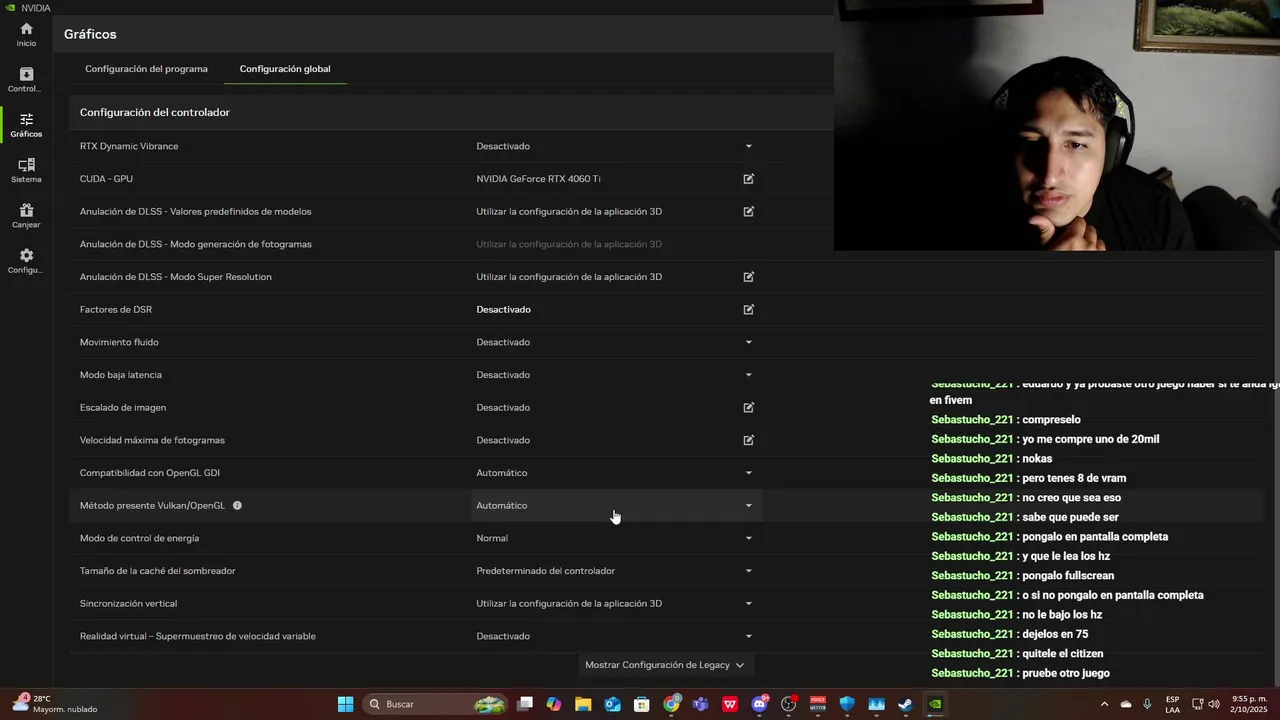Click chat message "dejelos en 75"
The width and height of the screenshot is (1280, 720).
[1055, 634]
